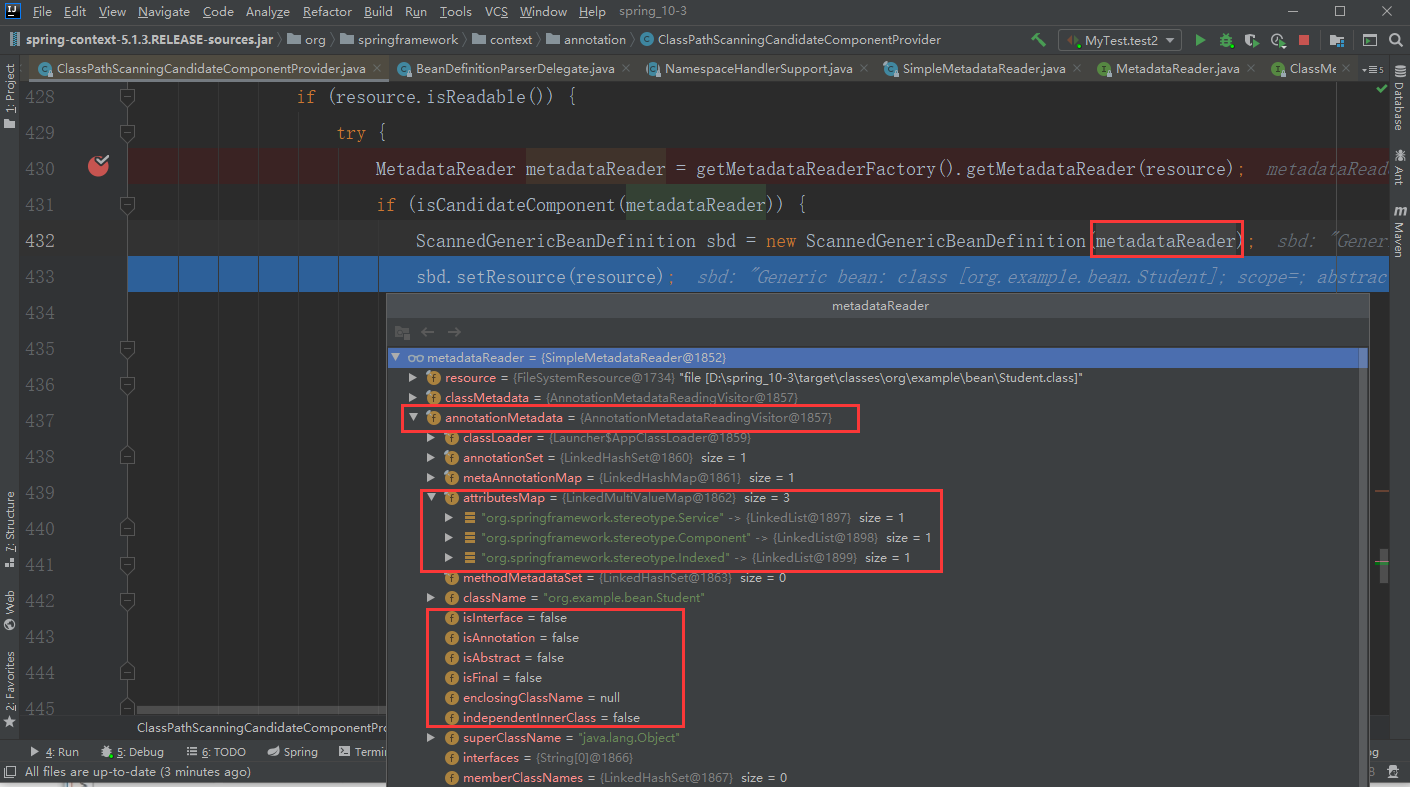Open the Web tool window
The image size is (1410, 787).
tap(10, 609)
